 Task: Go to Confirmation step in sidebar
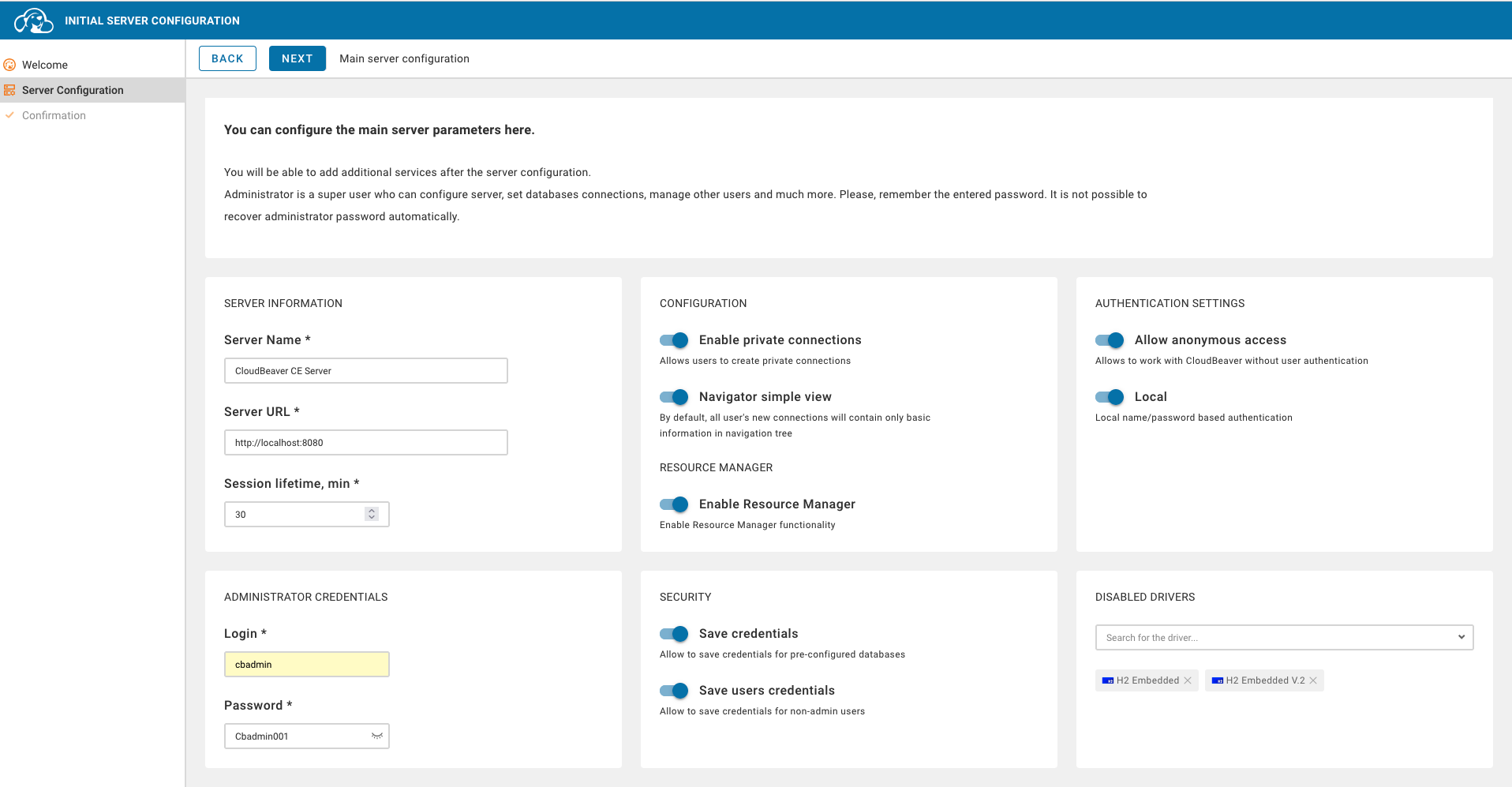coord(54,115)
